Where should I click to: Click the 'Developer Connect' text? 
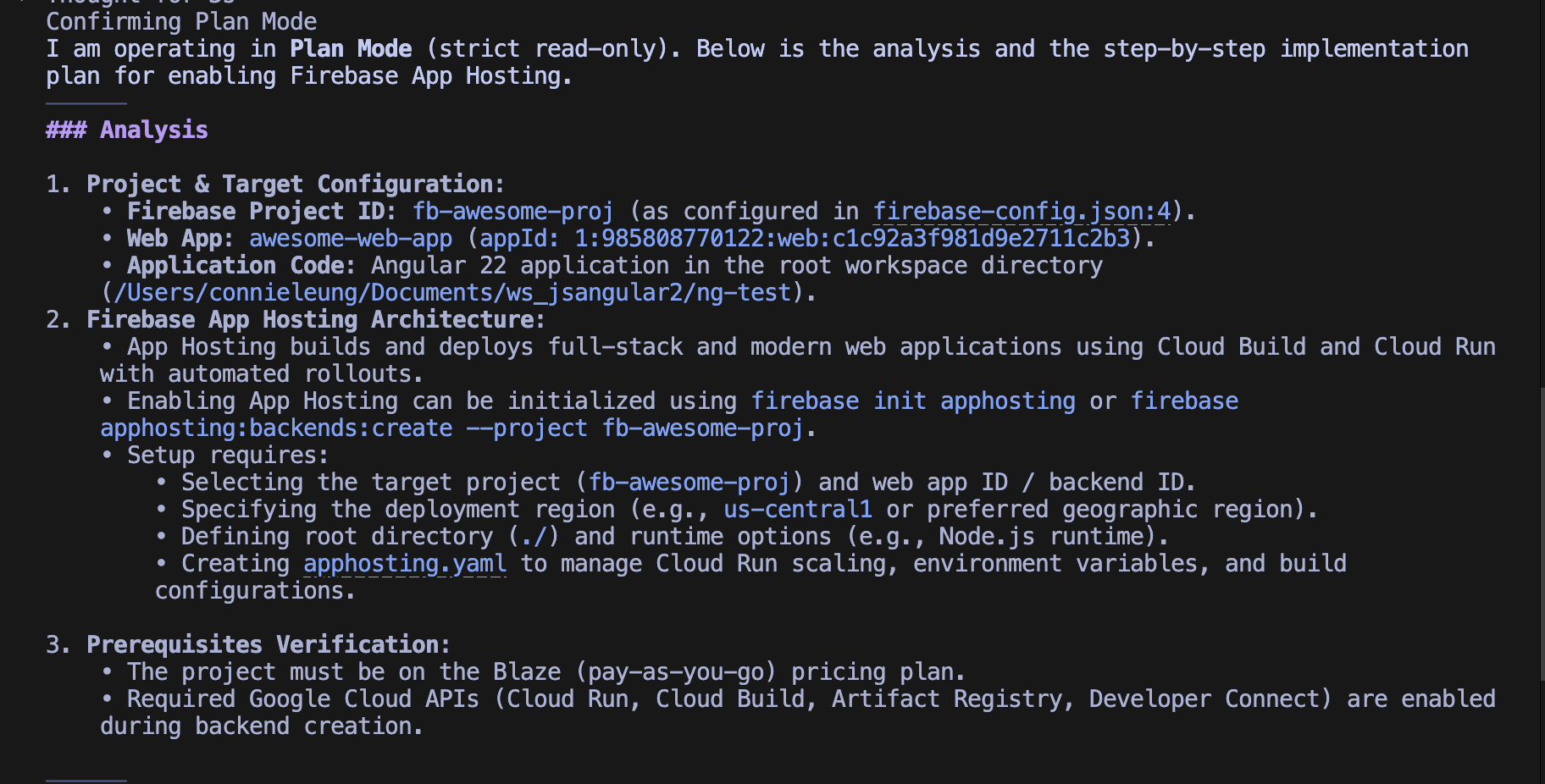tap(1204, 698)
